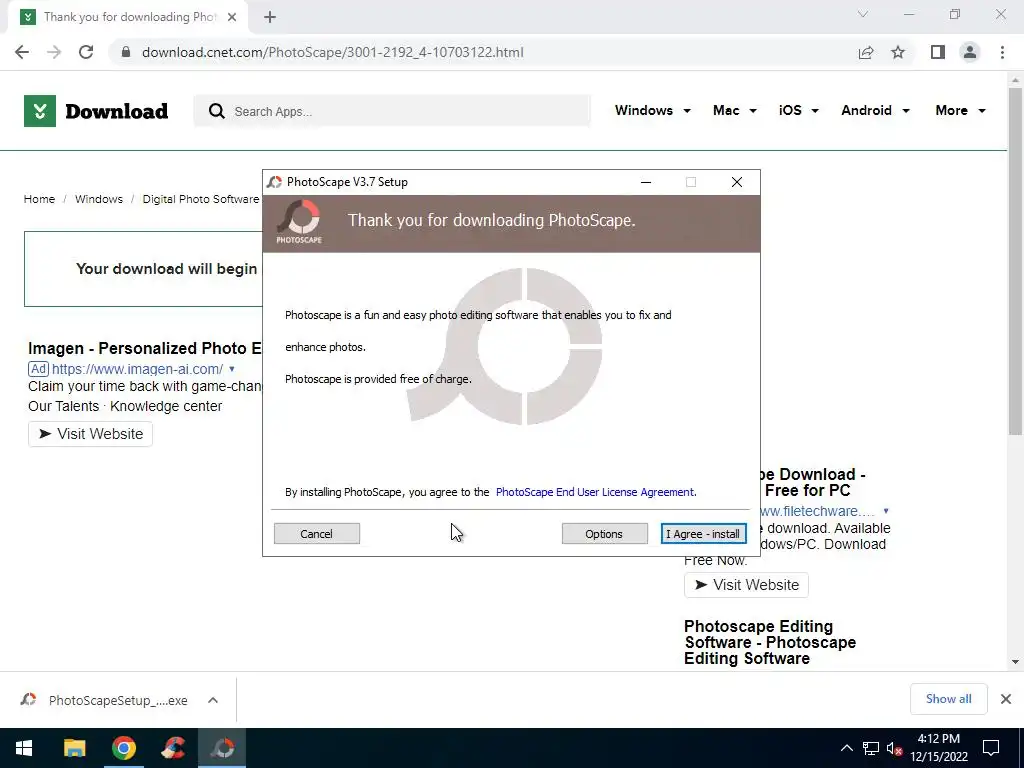Screen dimensions: 1024x768
Task: Expand the iOS menu
Action: [798, 110]
